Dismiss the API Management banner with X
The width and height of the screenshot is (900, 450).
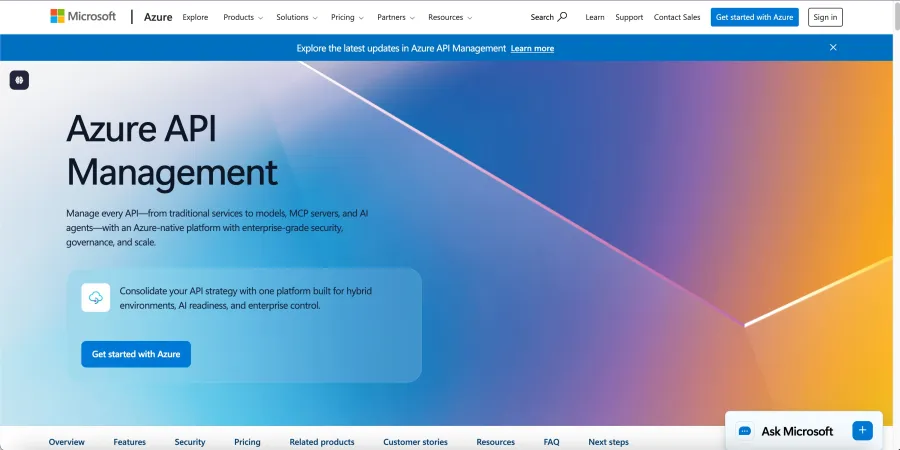tap(833, 48)
